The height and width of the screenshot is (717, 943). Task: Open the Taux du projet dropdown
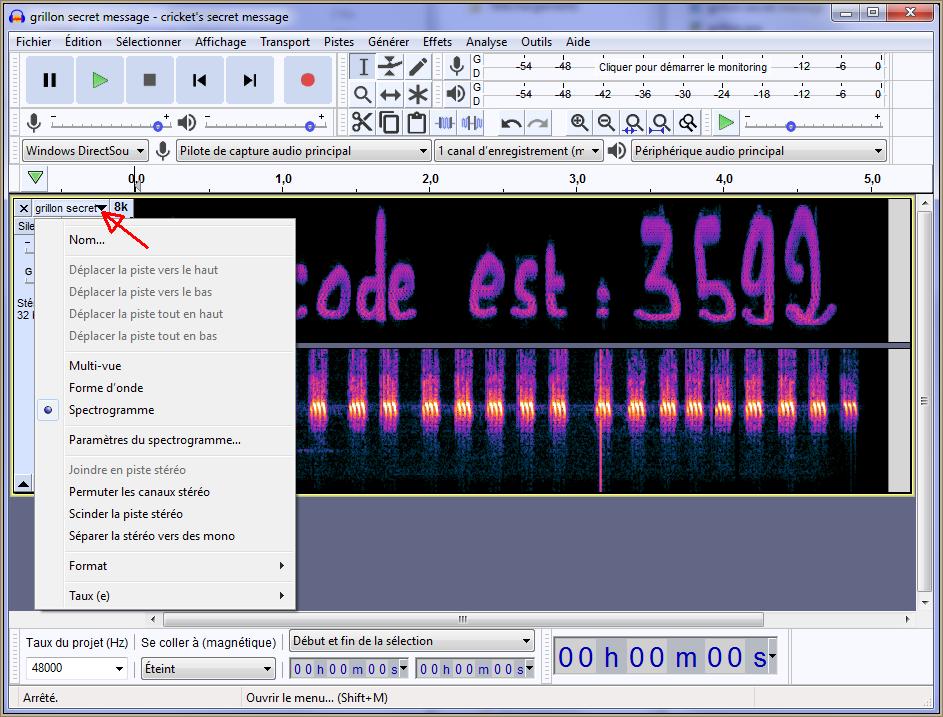(x=119, y=669)
